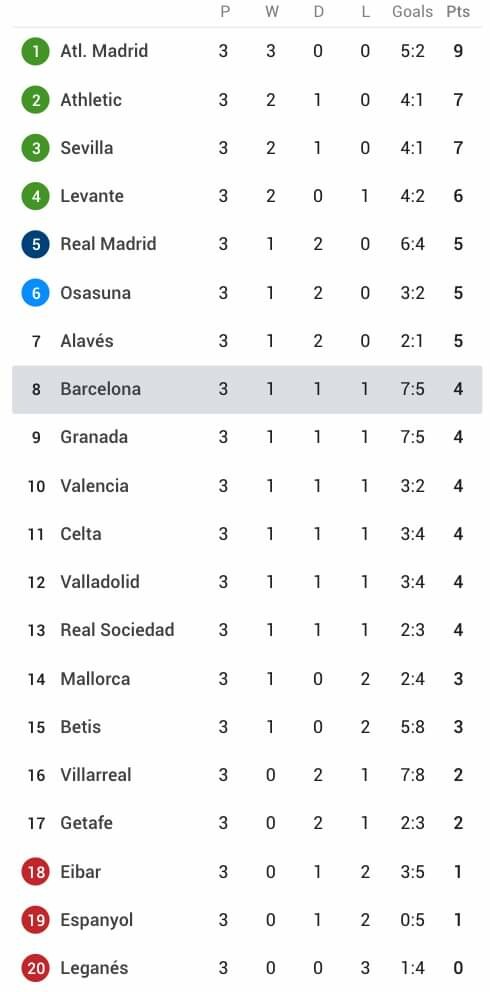This screenshot has width=490, height=992.
Task: Open the Atl. Madrid team link
Action: tap(104, 51)
